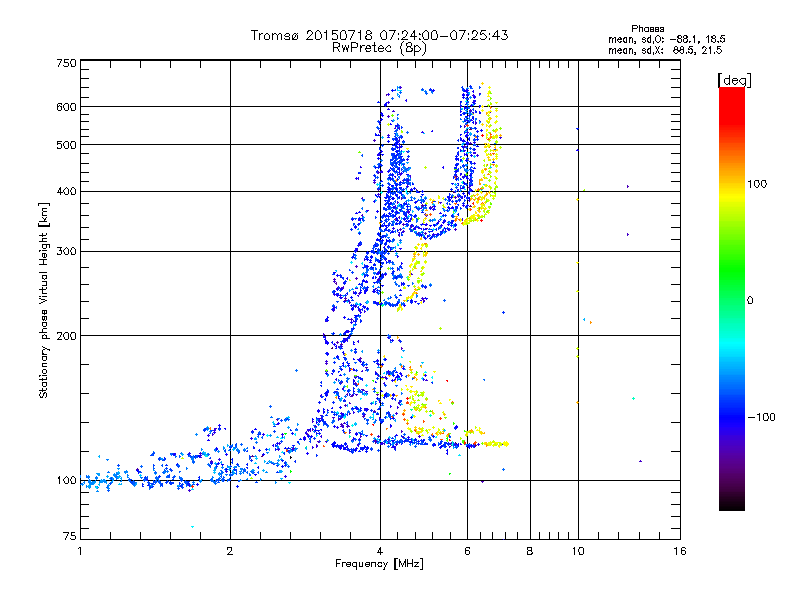
Task: Click the 'mean, sd,O' statistics line
Action: (x=667, y=39)
